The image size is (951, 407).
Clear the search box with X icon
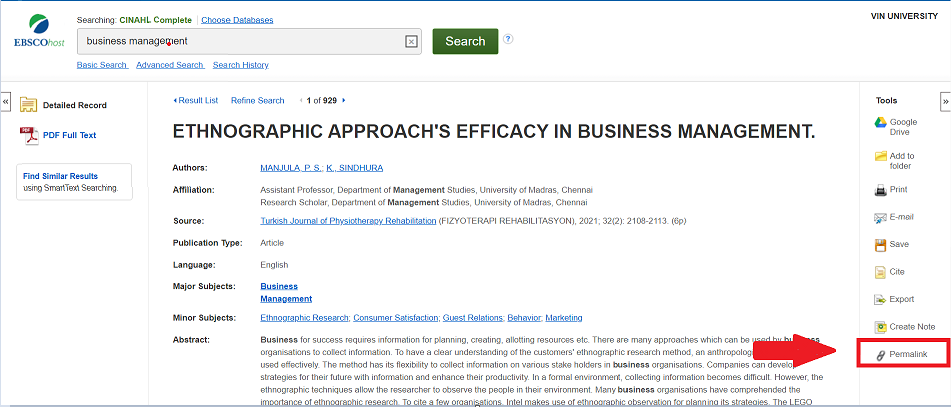[411, 42]
